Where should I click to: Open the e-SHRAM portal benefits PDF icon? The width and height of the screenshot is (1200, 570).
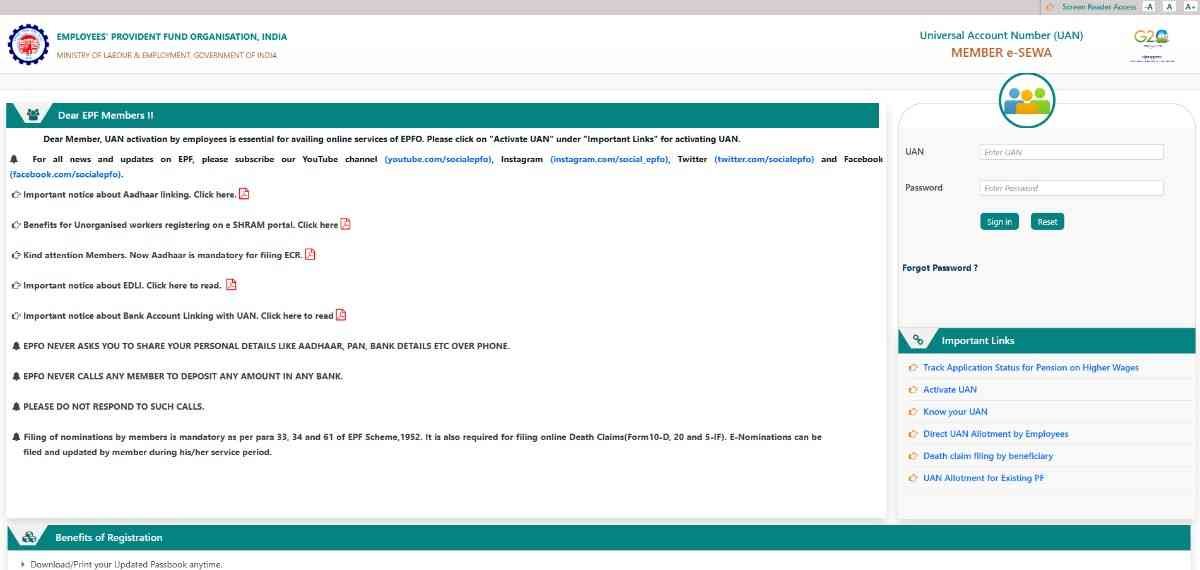click(x=346, y=224)
